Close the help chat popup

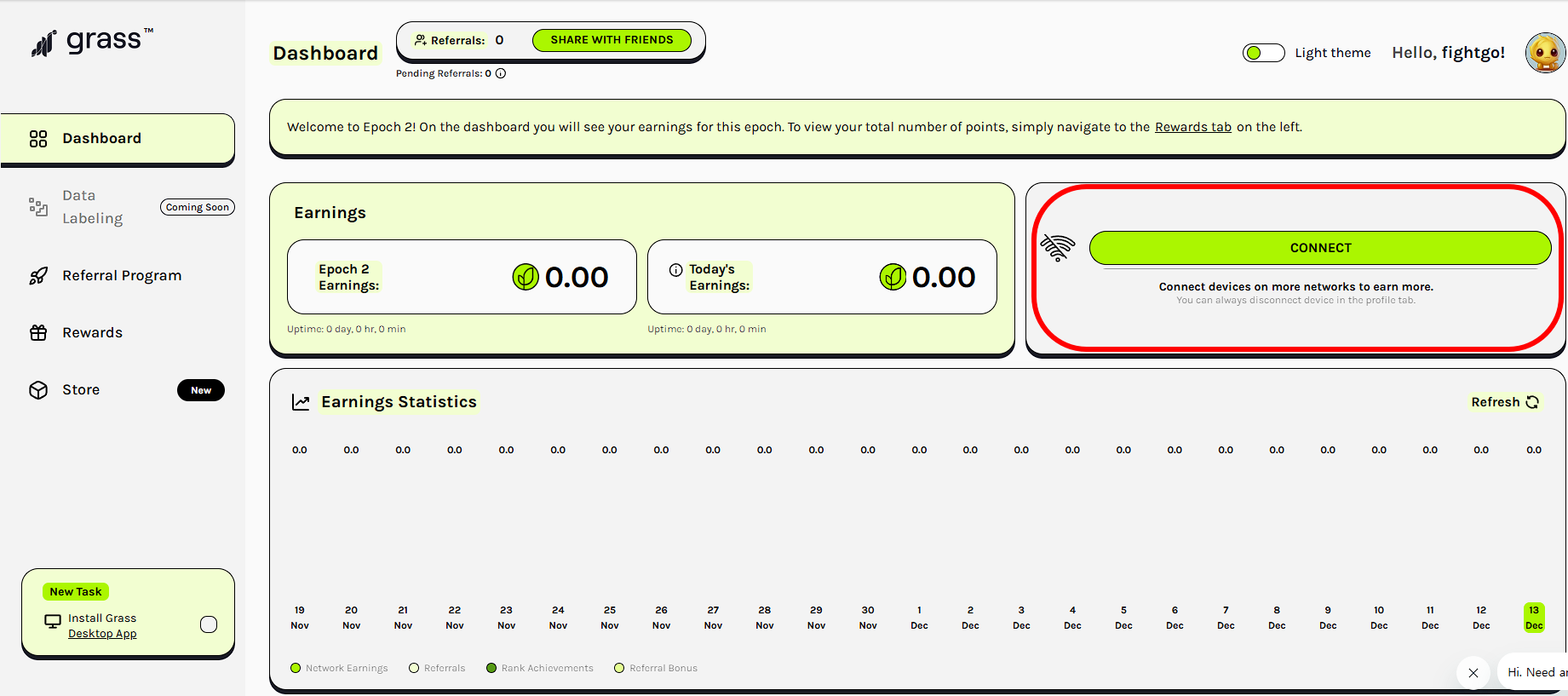pyautogui.click(x=1473, y=673)
